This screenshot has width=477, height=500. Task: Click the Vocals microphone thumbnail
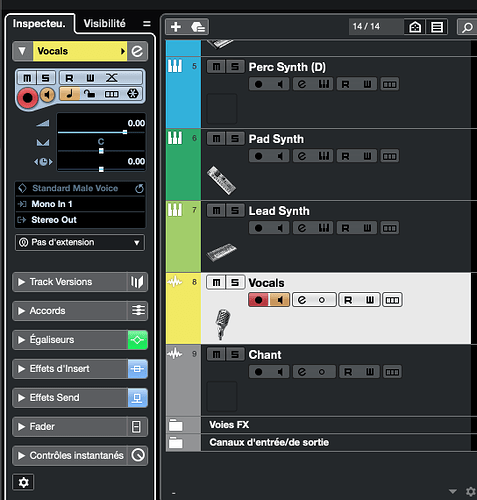[222, 324]
